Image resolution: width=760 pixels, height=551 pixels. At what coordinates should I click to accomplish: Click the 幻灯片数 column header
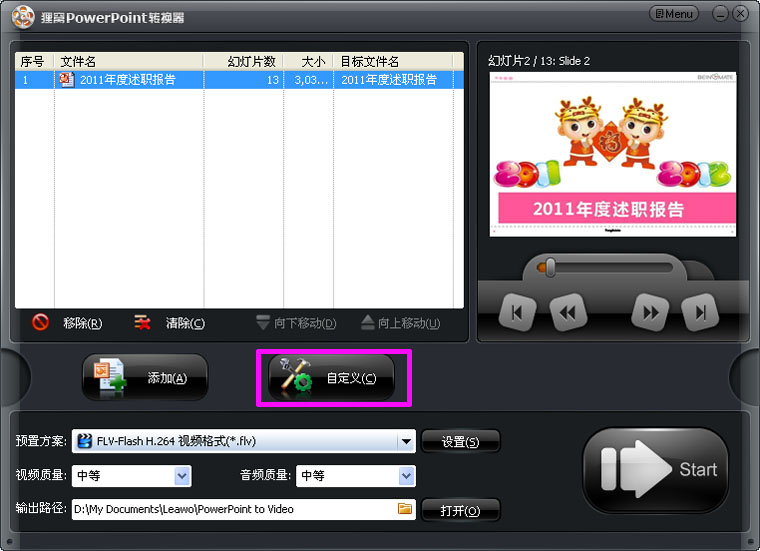tap(243, 62)
